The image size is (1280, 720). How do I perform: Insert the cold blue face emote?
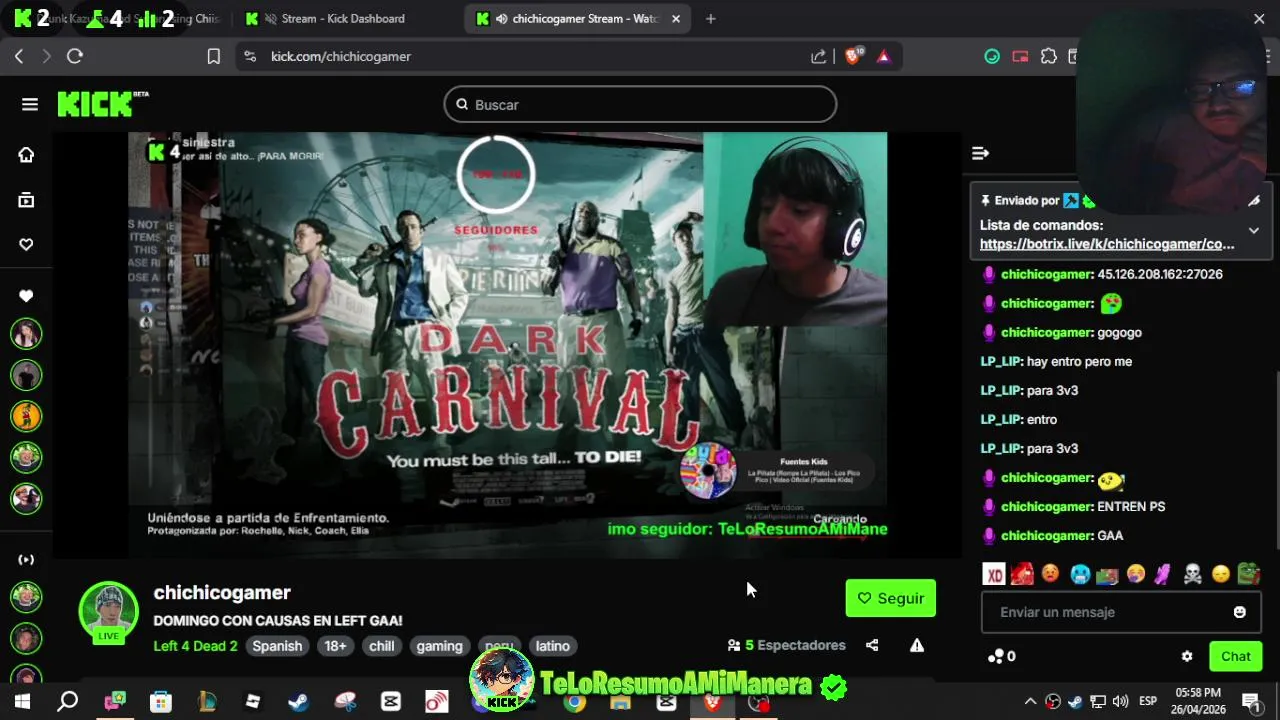(x=1079, y=574)
